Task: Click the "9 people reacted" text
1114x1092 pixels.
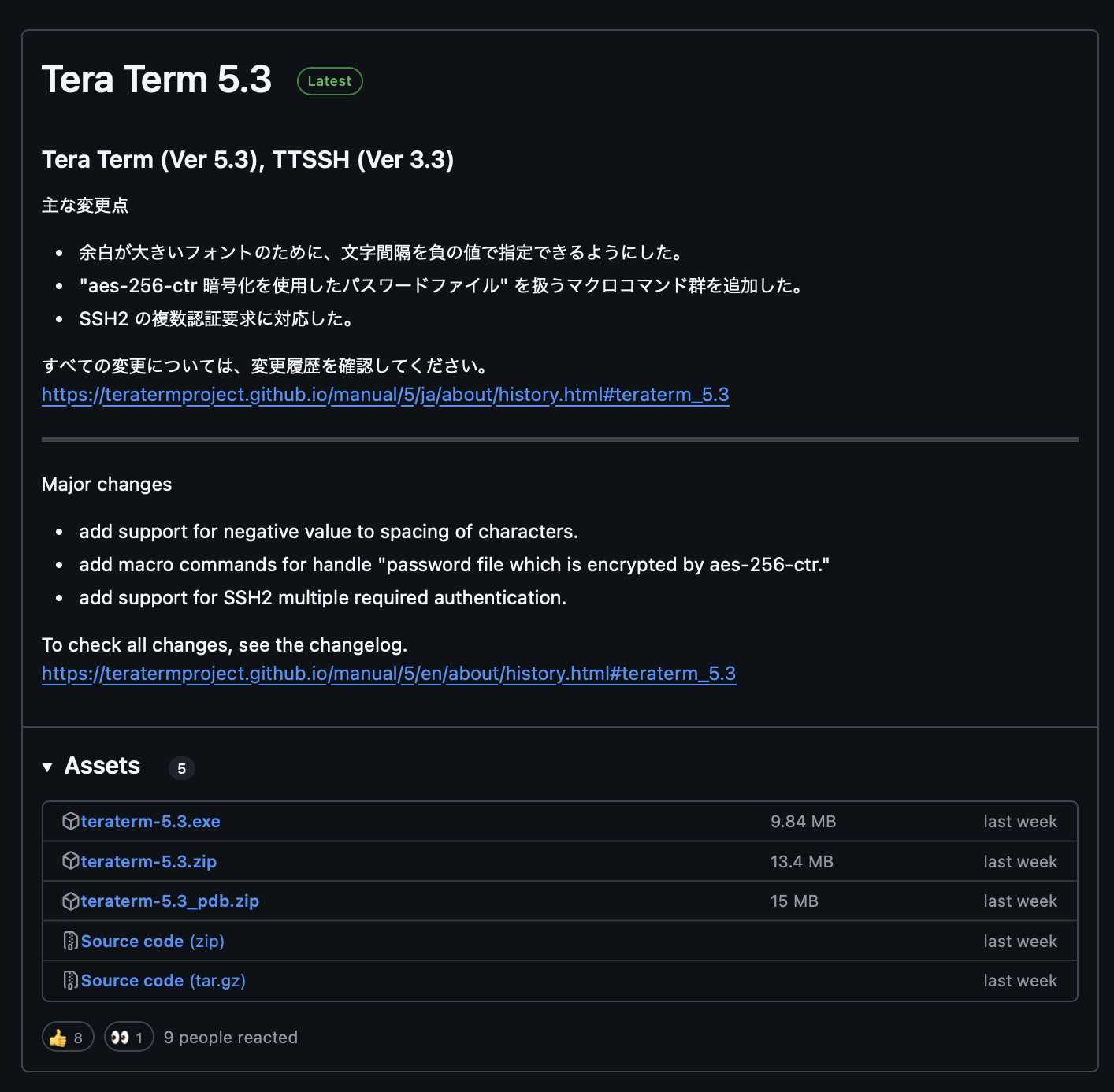Action: pyautogui.click(x=230, y=1037)
